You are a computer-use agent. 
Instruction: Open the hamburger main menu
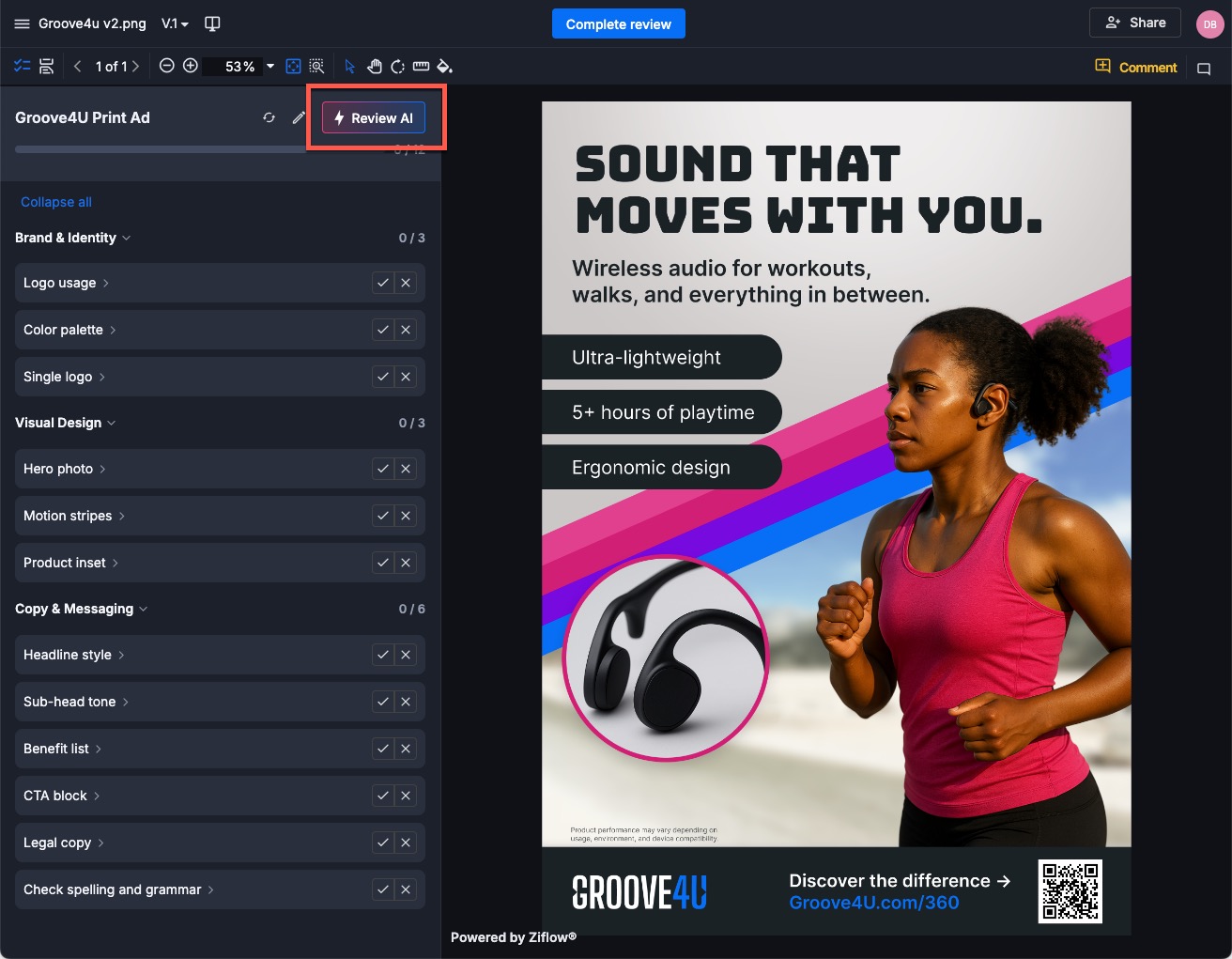click(x=22, y=23)
